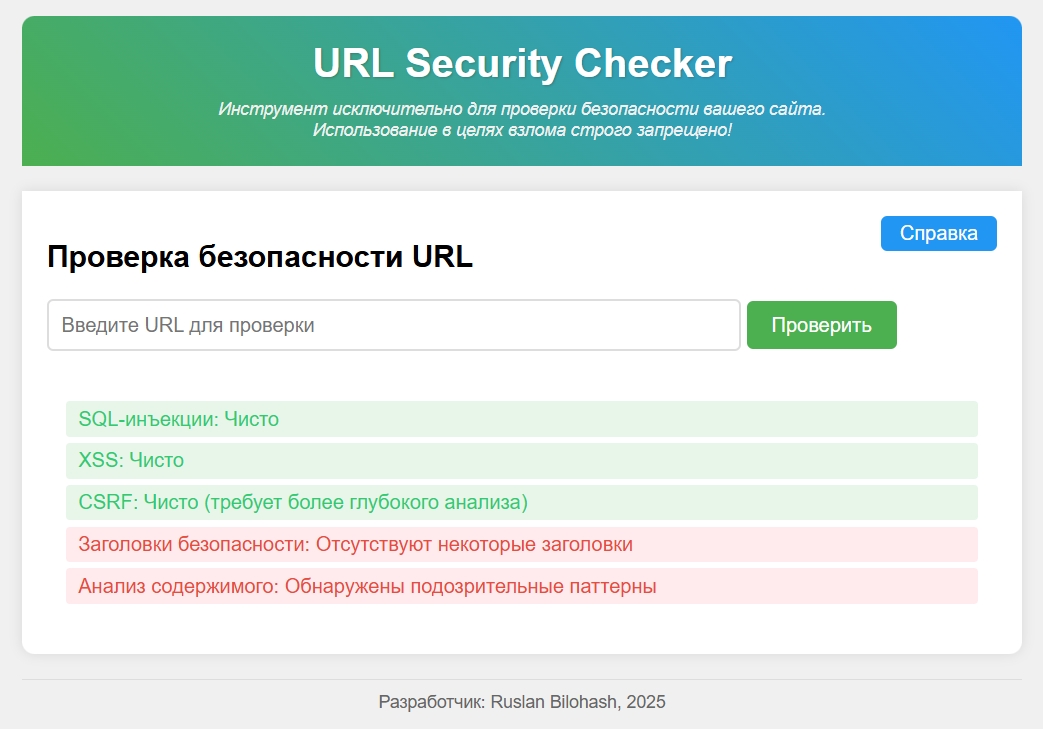The height and width of the screenshot is (729, 1043).
Task: Click the year 2025 in the footer
Action: (x=644, y=702)
